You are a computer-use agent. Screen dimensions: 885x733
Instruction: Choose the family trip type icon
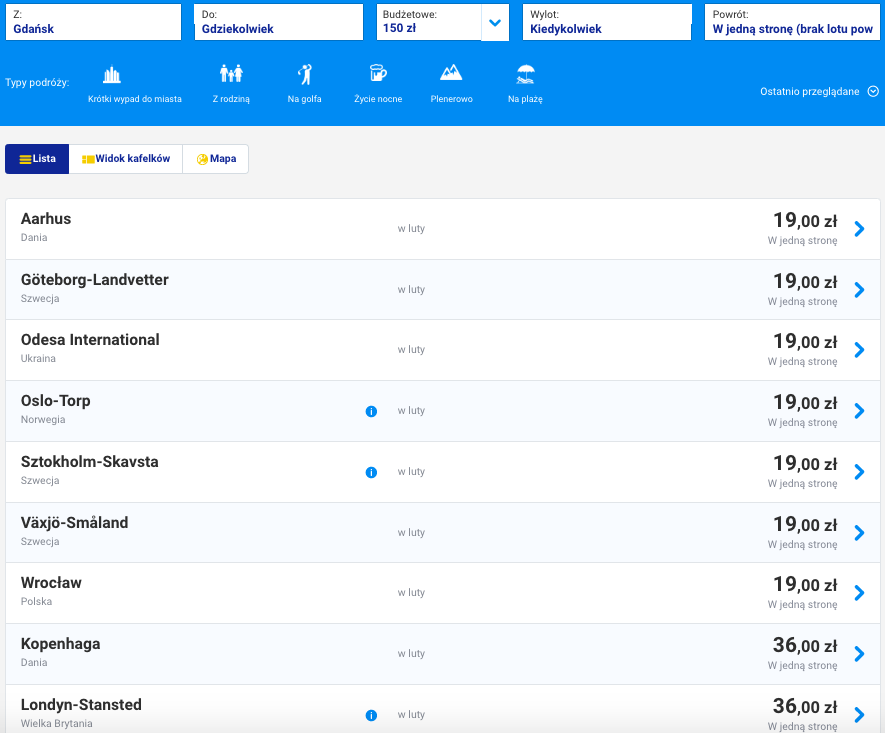click(231, 75)
